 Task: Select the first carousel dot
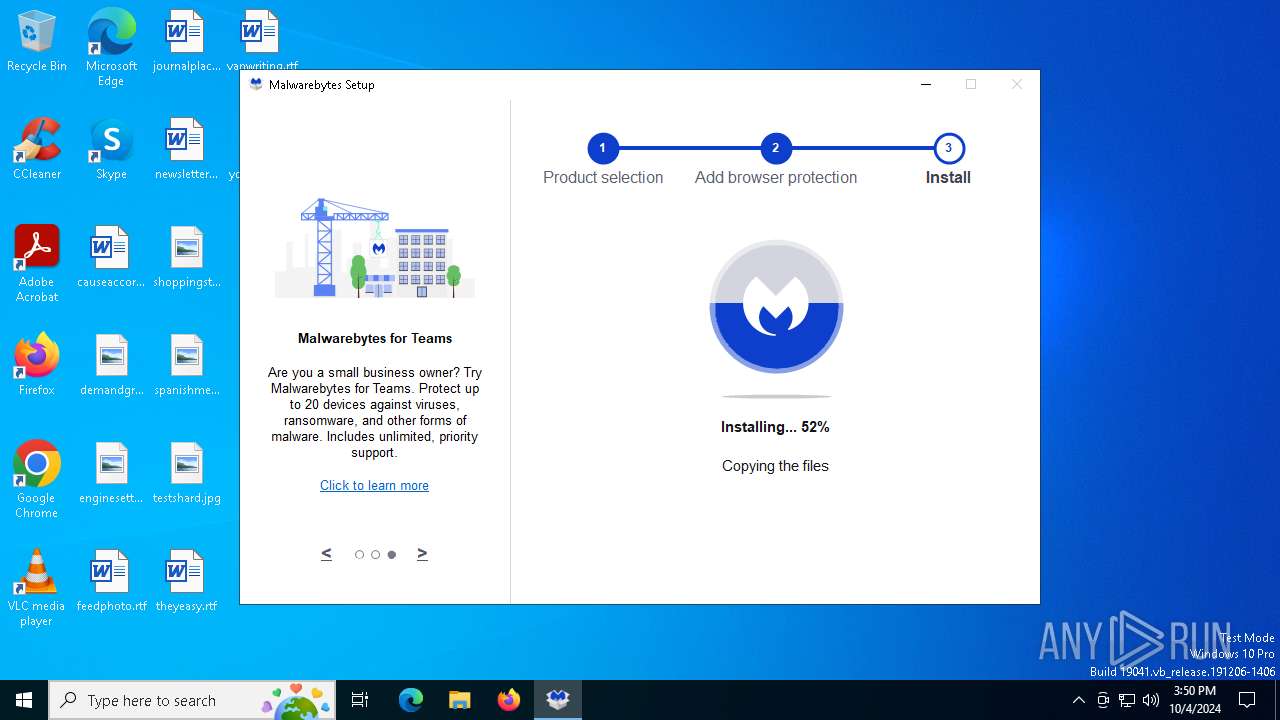pos(359,554)
